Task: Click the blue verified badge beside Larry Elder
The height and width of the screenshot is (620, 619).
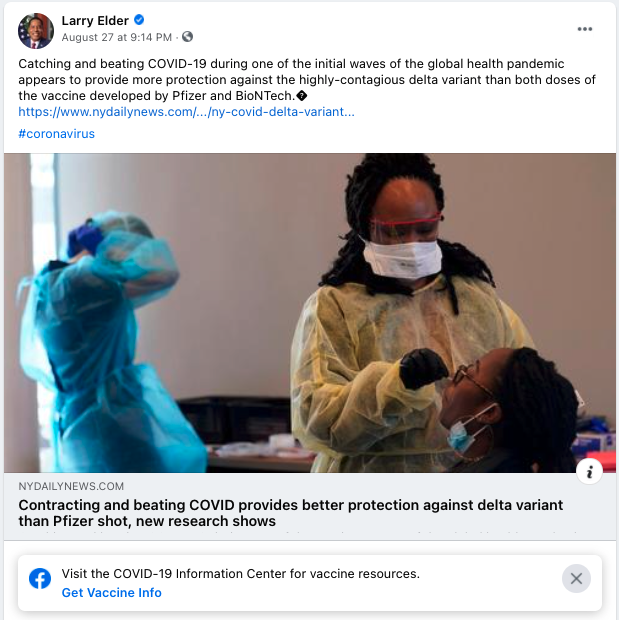Action: pyautogui.click(x=139, y=19)
